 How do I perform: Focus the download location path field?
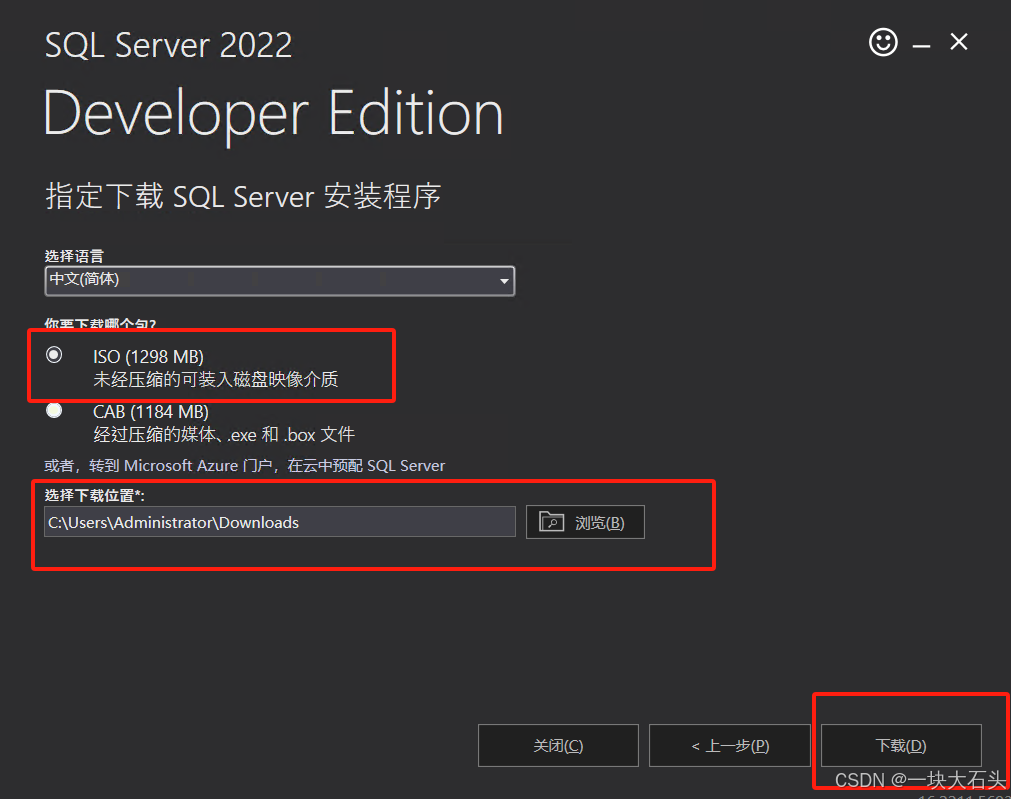tap(280, 522)
